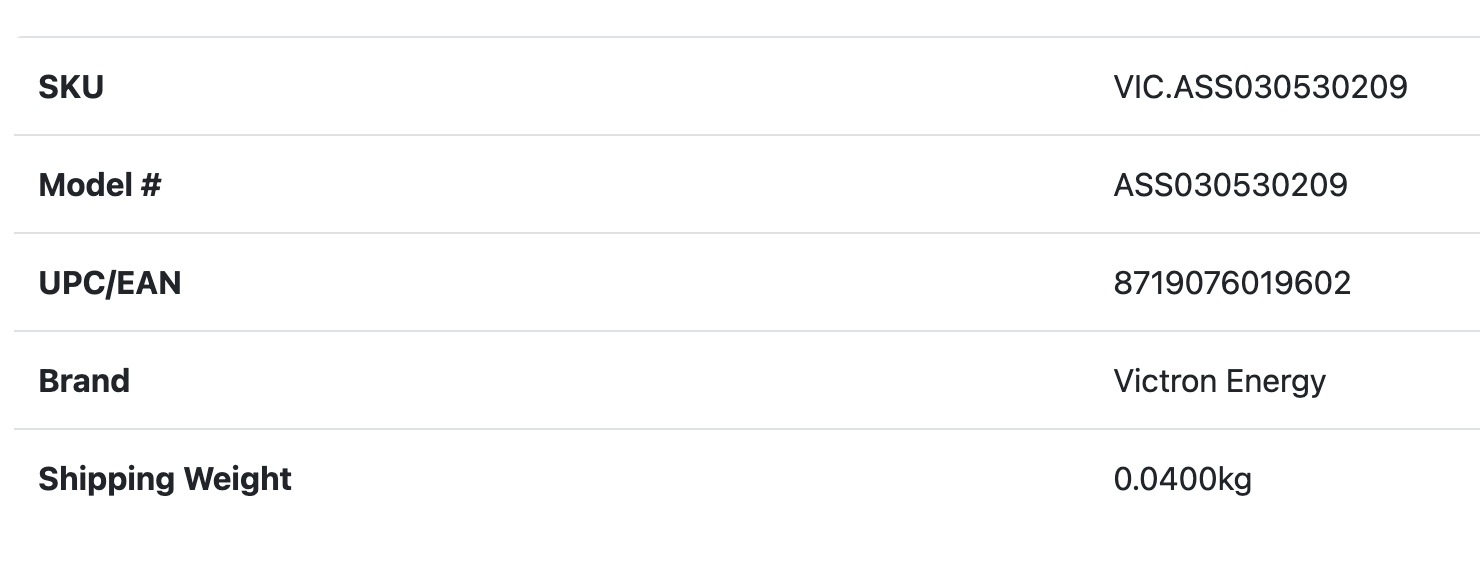Click the SKU value VIC.ASS030530209
This screenshot has width=1480, height=578.
coord(1260,87)
